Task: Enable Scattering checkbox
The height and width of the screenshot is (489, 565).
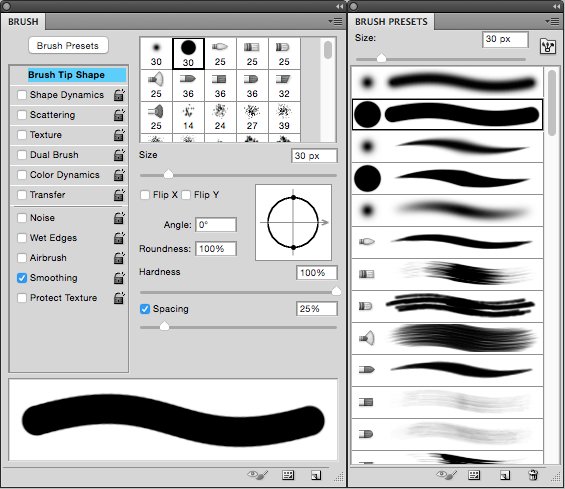Action: coord(22,115)
